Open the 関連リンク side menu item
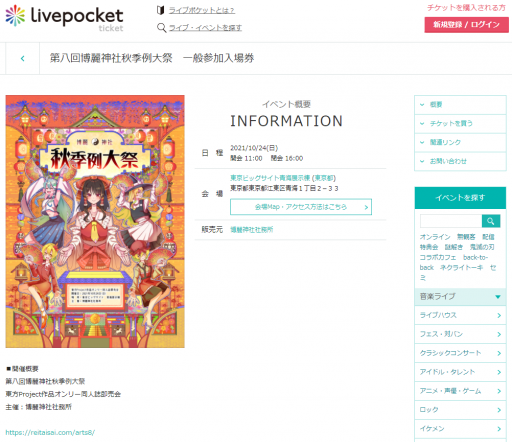512x442 pixels. 460,143
